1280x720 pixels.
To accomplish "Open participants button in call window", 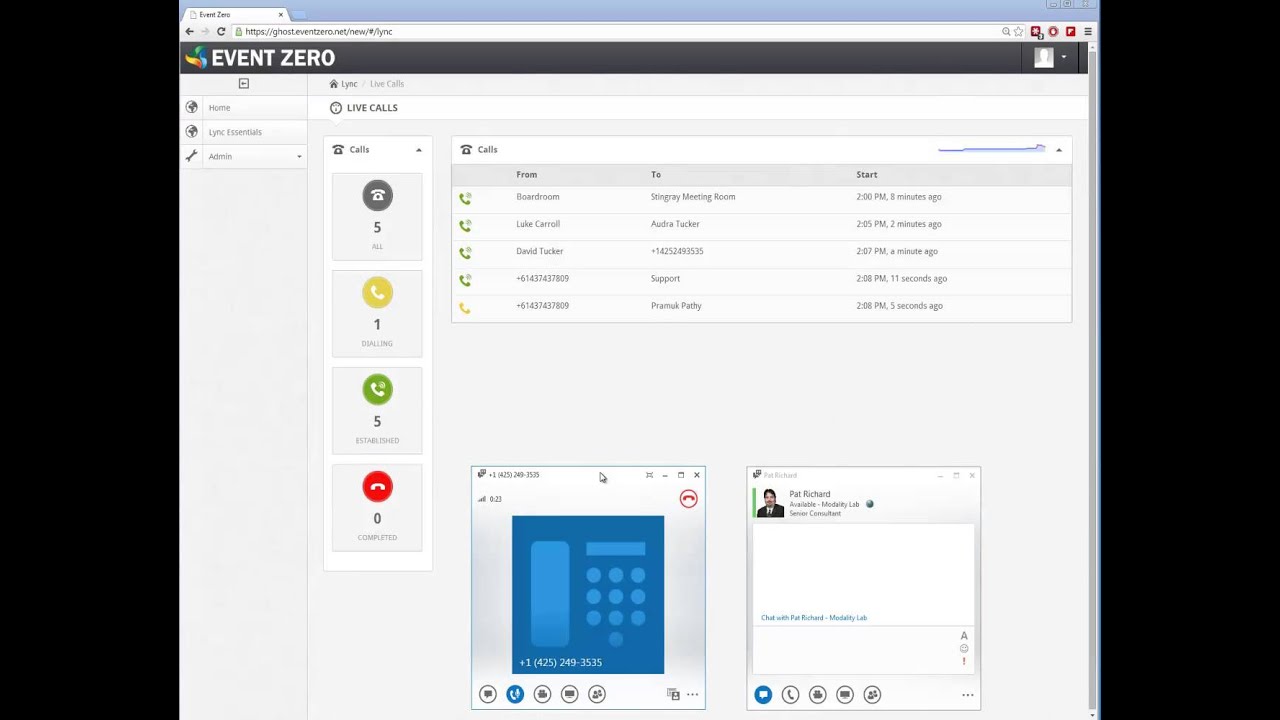I will pos(597,694).
